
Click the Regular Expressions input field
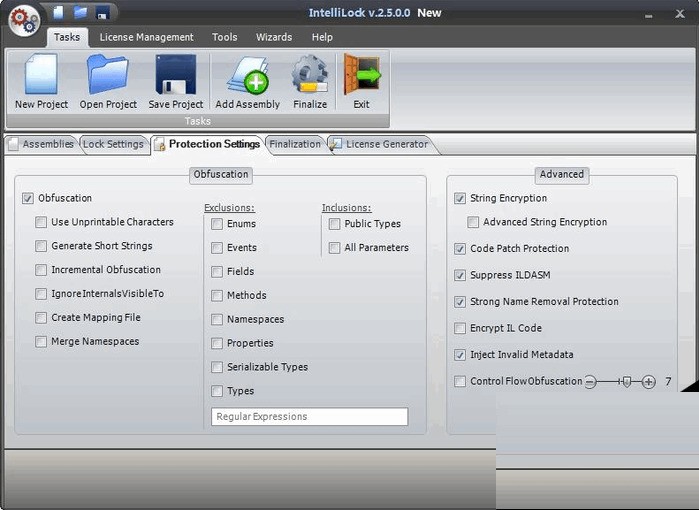coord(309,417)
